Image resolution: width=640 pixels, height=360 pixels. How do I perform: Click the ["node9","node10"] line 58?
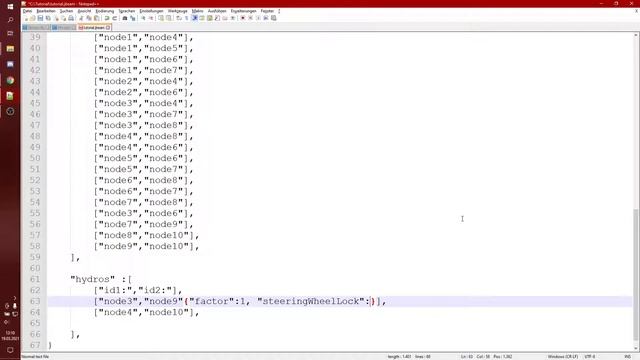(147, 246)
